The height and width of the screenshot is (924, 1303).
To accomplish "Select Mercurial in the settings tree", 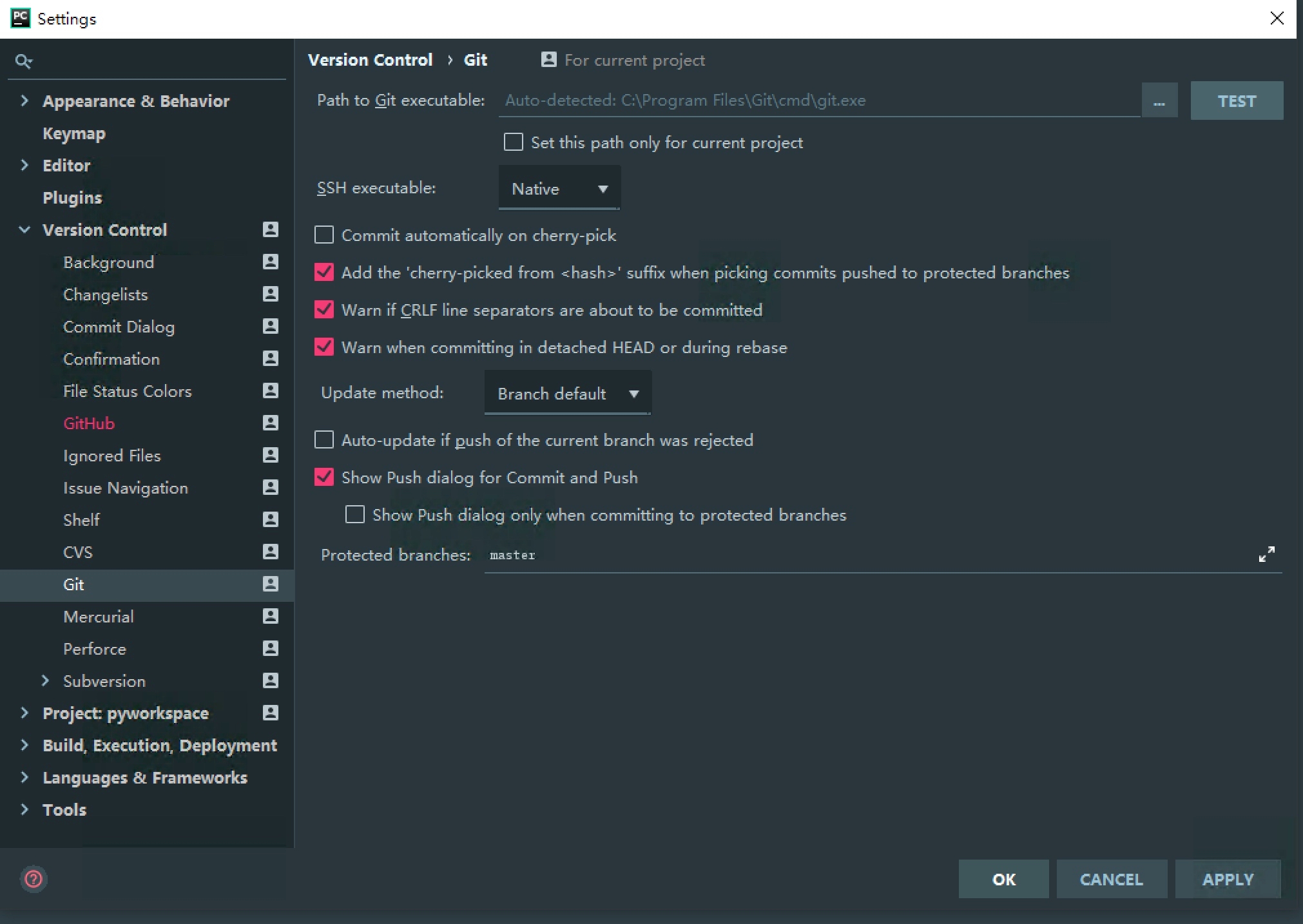I will pyautogui.click(x=99, y=617).
